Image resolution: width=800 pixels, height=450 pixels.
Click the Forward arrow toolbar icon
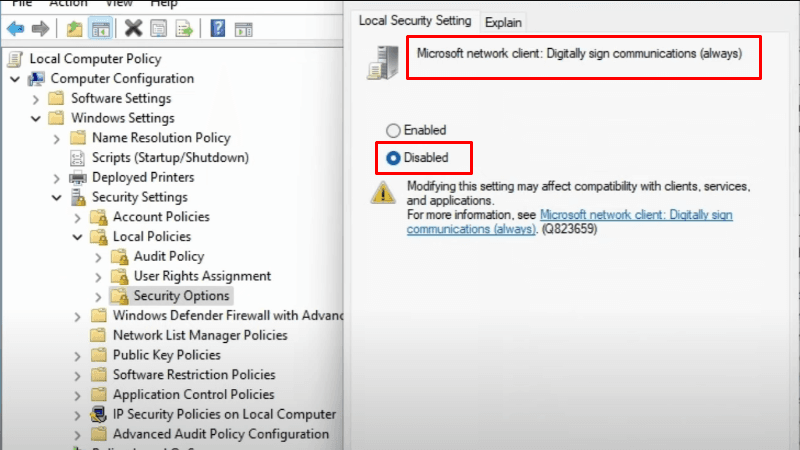pos(41,27)
